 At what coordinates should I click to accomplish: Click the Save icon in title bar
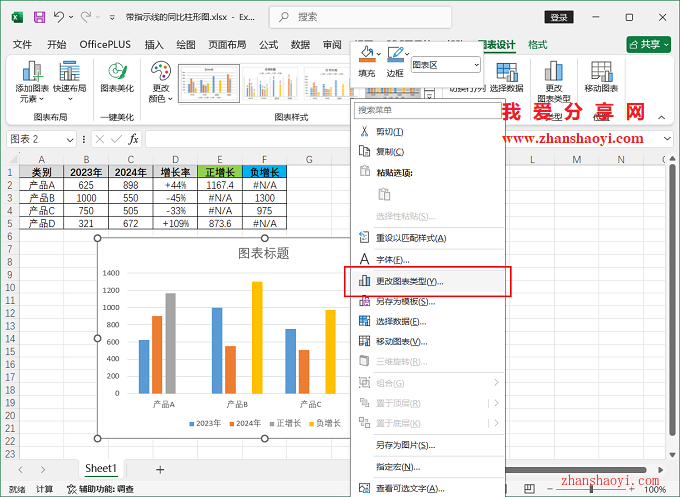pyautogui.click(x=39, y=17)
